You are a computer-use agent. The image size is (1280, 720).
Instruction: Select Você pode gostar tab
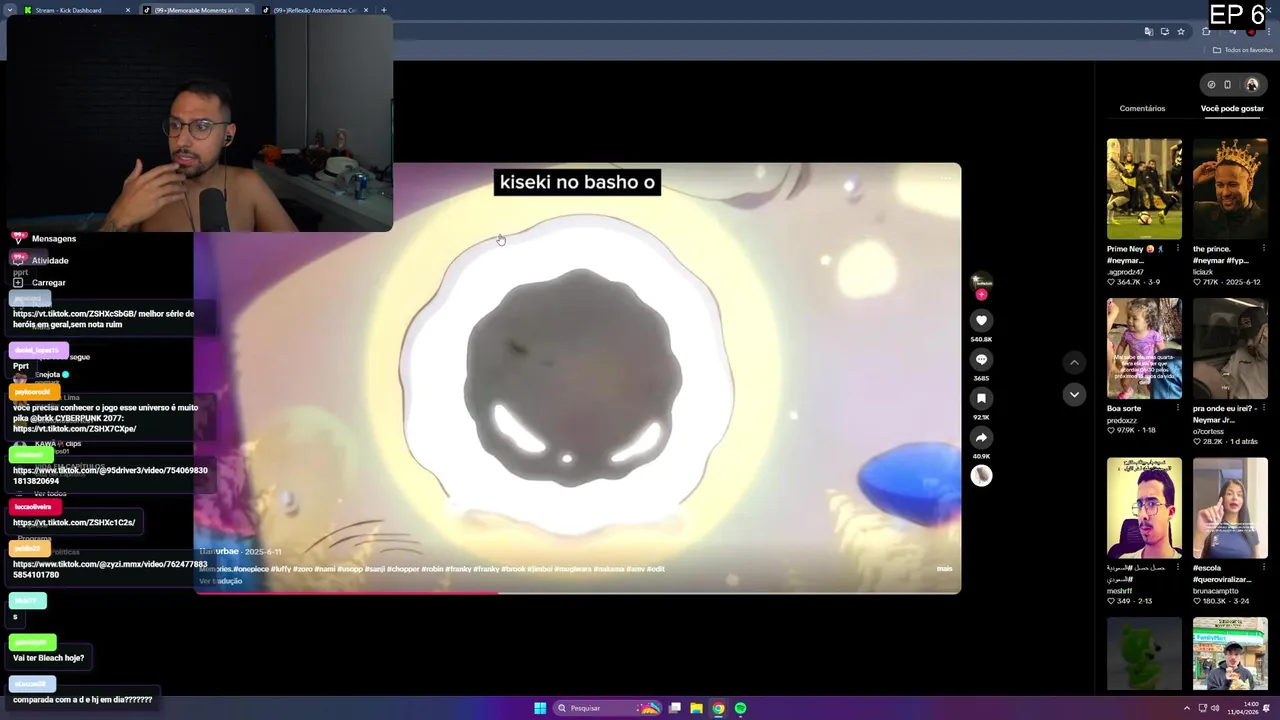pos(1232,108)
